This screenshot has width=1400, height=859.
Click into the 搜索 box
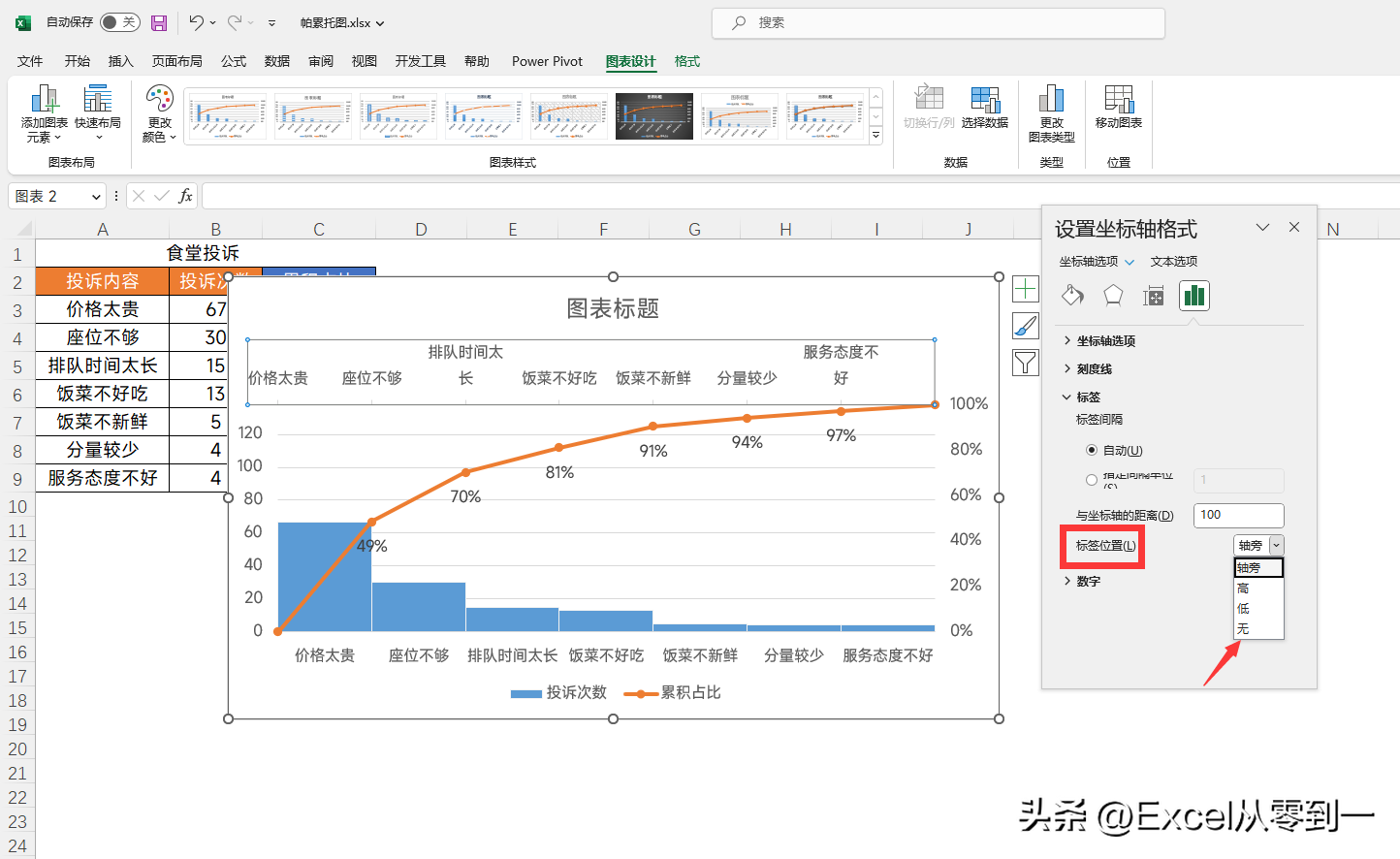point(939,22)
